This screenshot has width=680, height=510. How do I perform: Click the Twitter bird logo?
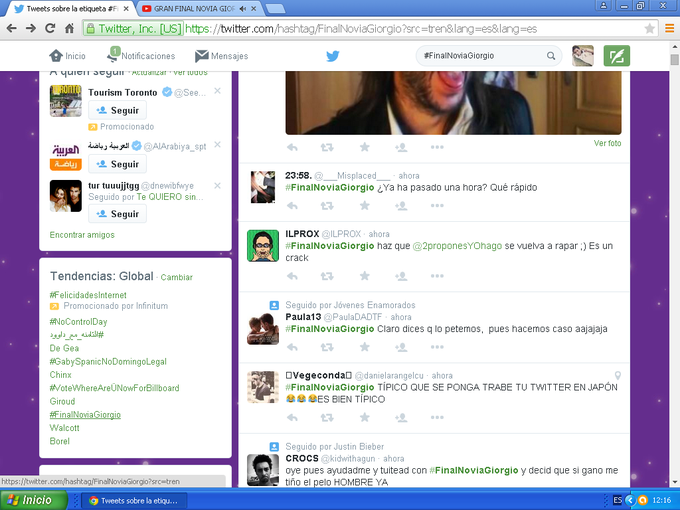click(333, 56)
